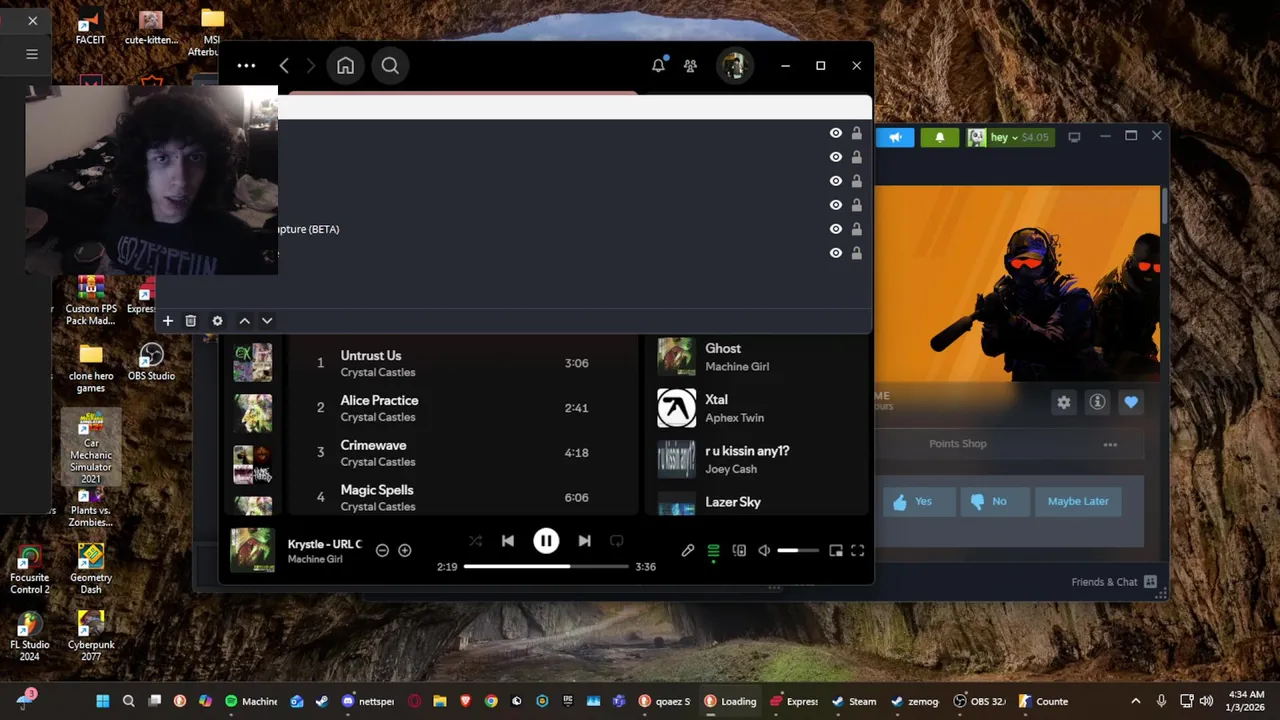Open the Spotify miniplayer

click(x=836, y=550)
